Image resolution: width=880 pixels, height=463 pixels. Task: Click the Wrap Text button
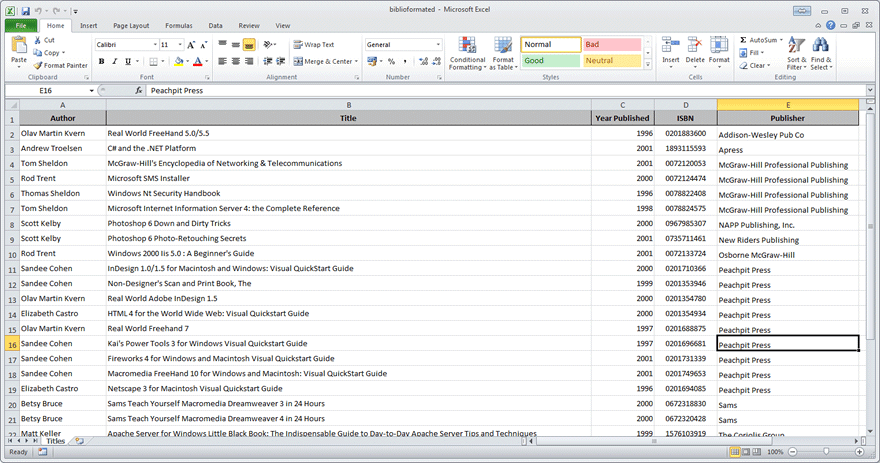pos(314,44)
